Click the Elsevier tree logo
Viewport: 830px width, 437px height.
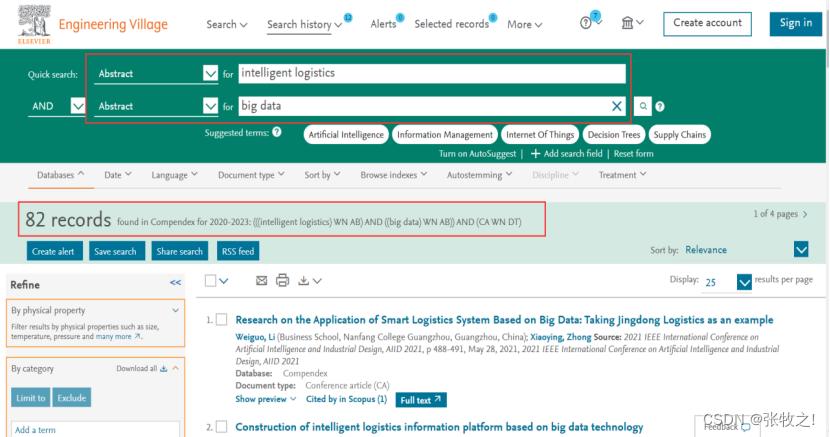click(34, 24)
